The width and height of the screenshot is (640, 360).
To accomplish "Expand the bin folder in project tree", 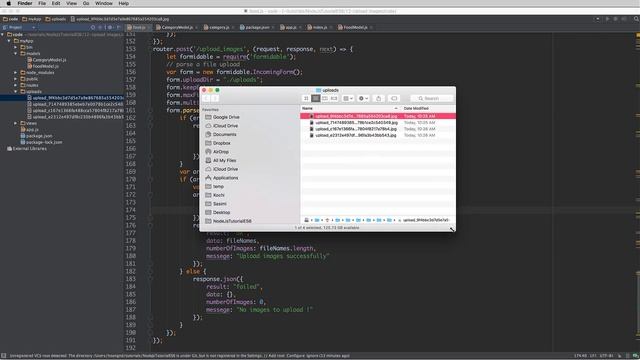I will pos(16,47).
